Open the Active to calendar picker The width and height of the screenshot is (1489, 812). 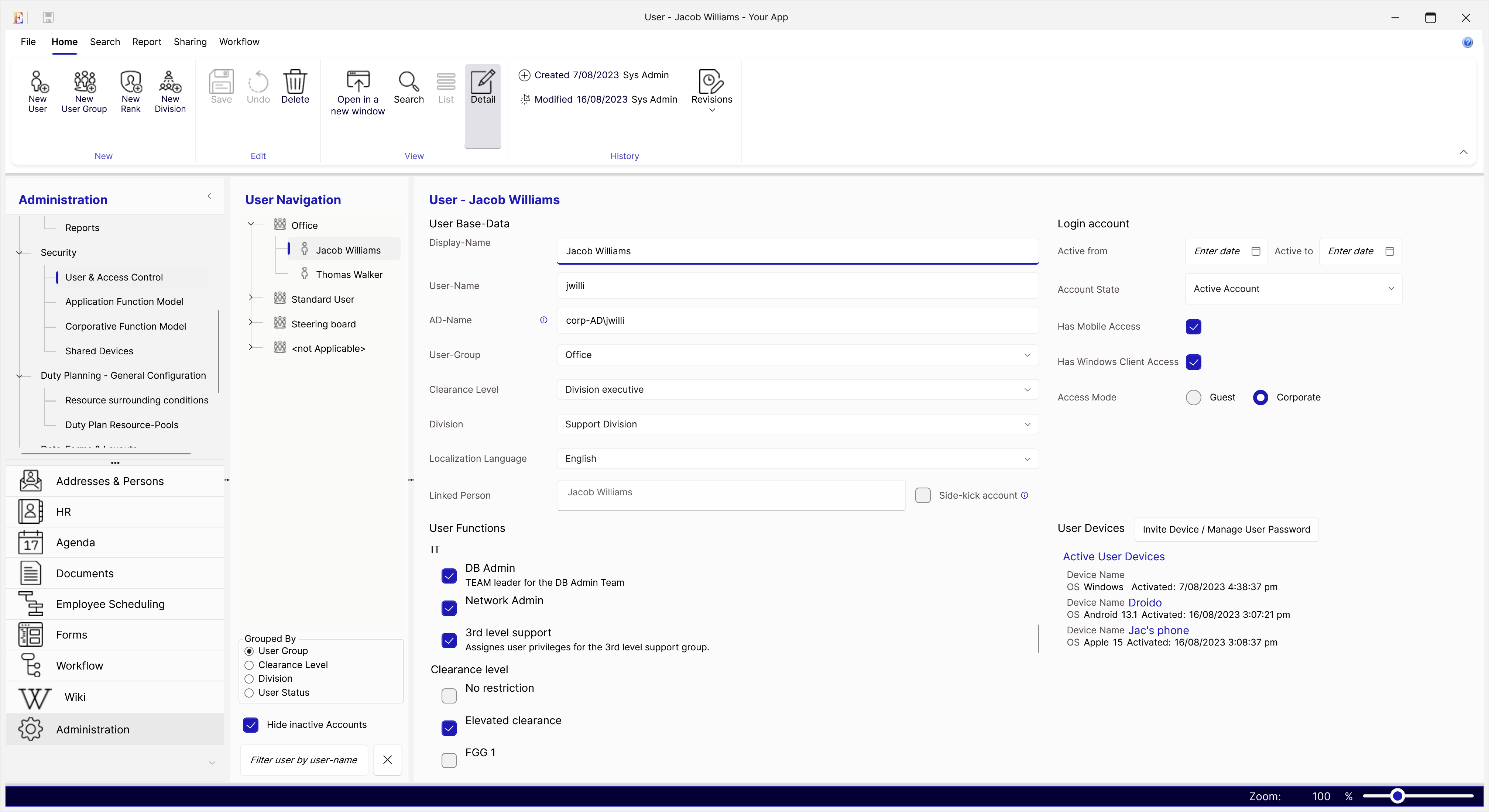1390,251
